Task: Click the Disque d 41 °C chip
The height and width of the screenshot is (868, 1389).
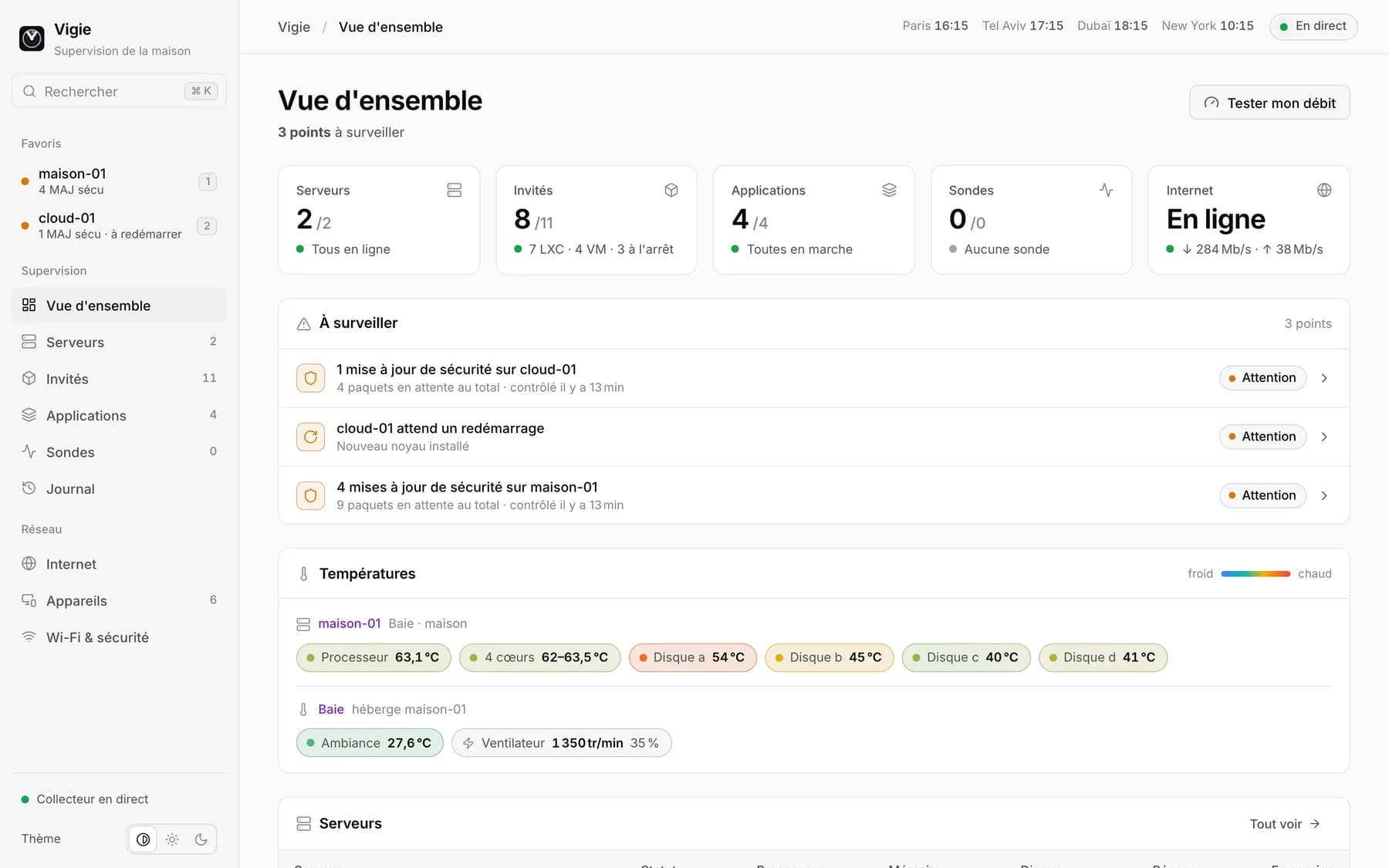Action: coord(1103,657)
